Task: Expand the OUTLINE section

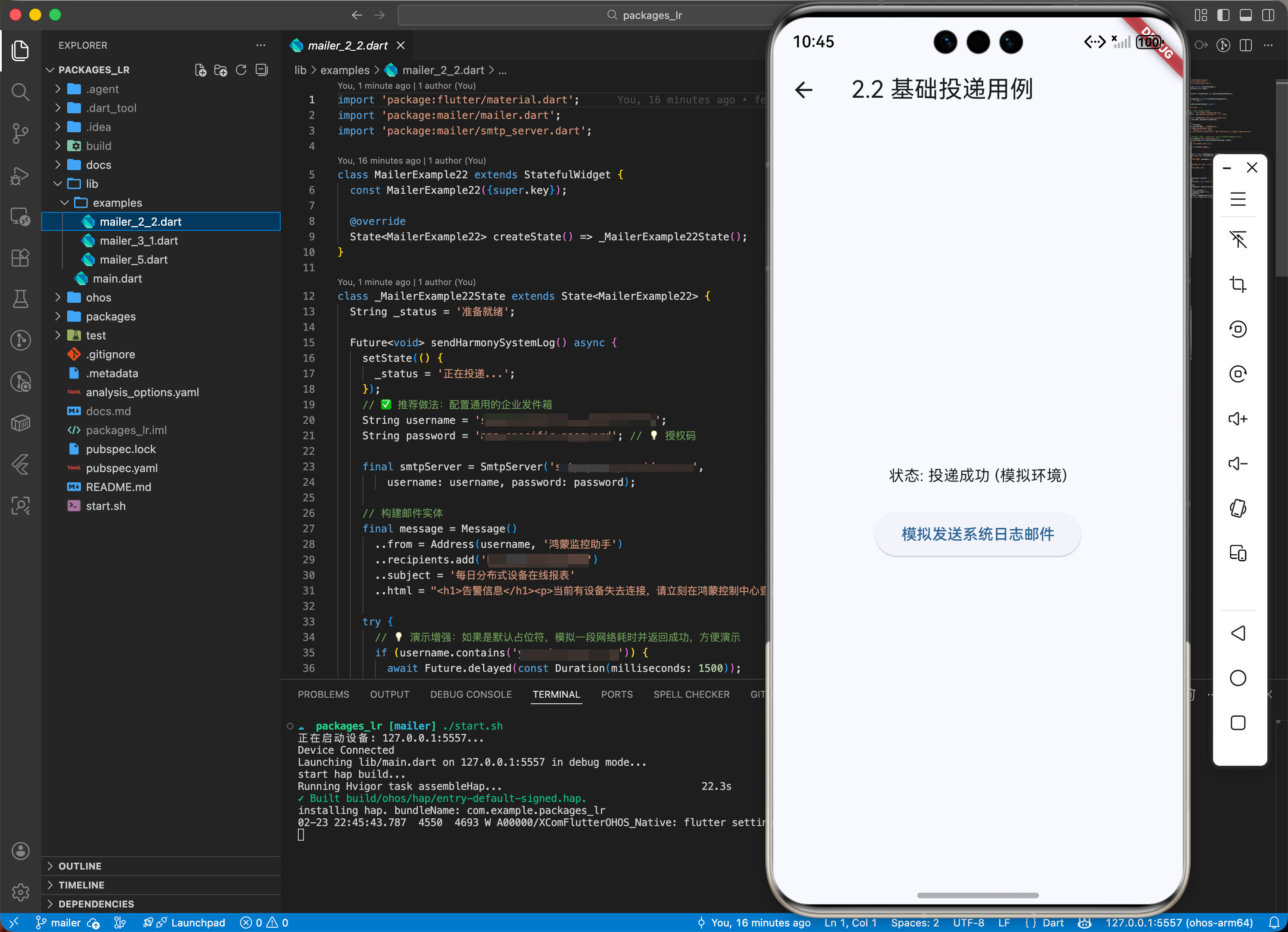Action: [x=80, y=866]
